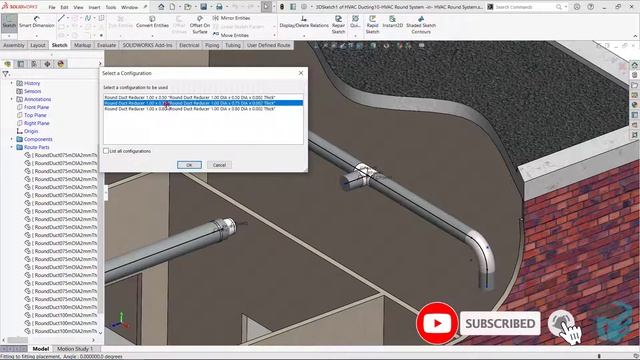The width and height of the screenshot is (640, 360).
Task: Open the Insert menu
Action: pos(94,7)
